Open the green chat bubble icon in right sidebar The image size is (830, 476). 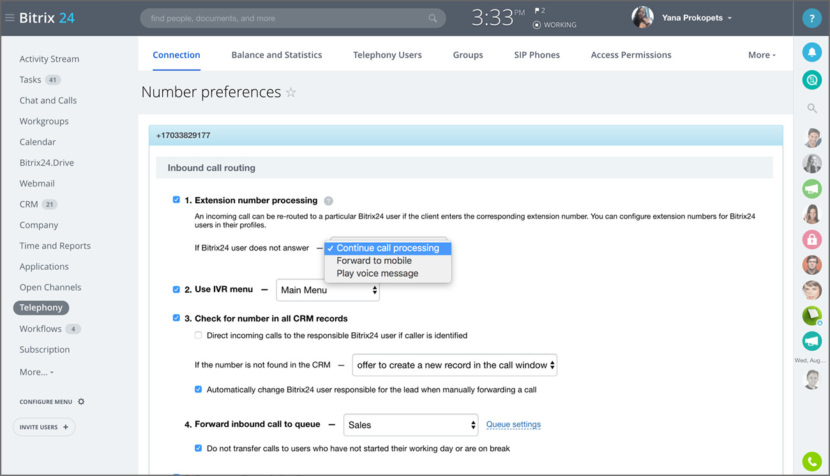811,80
